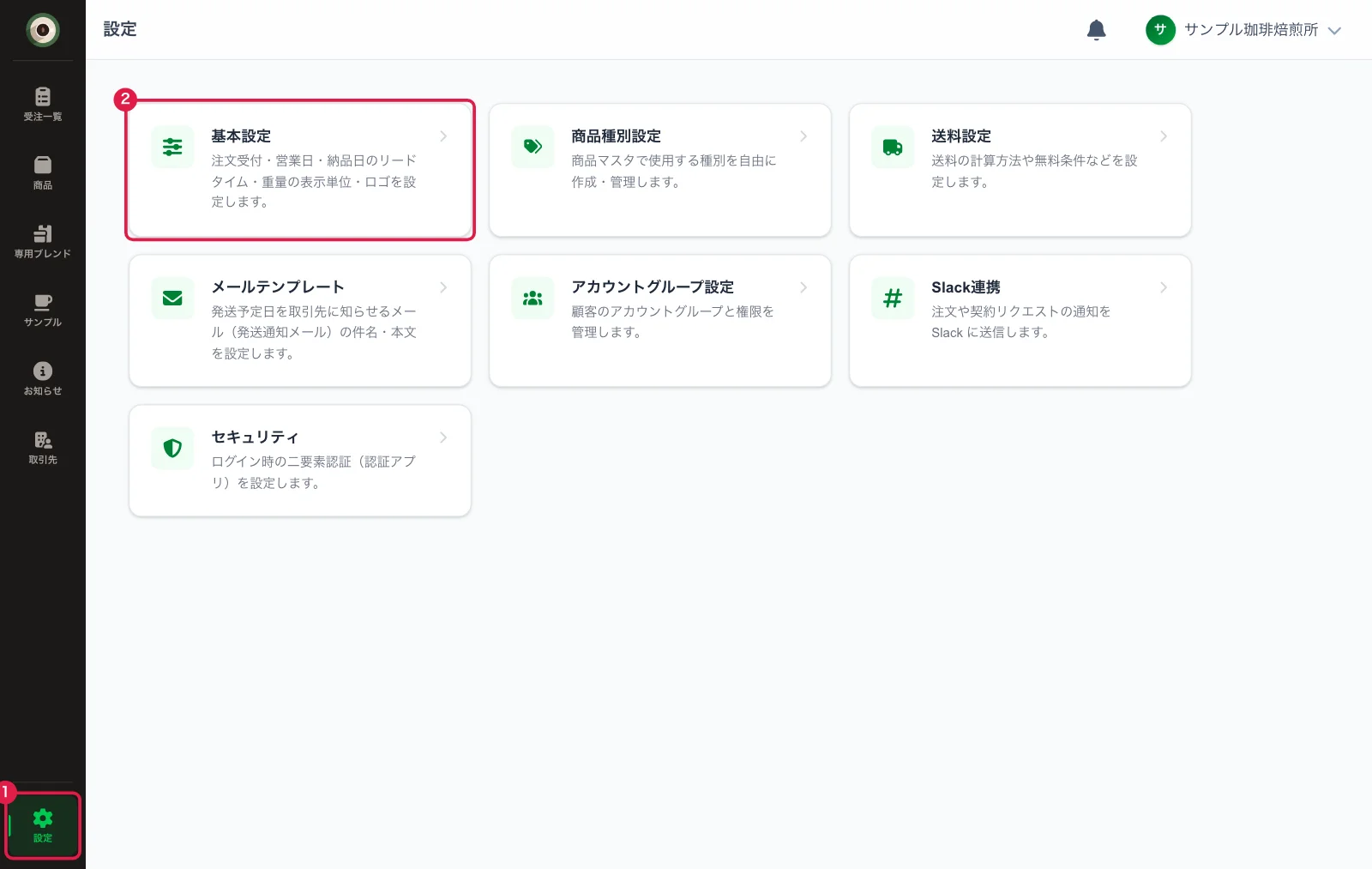Open the 商品種別設定 title link
This screenshot has width=1372, height=869.
point(616,136)
